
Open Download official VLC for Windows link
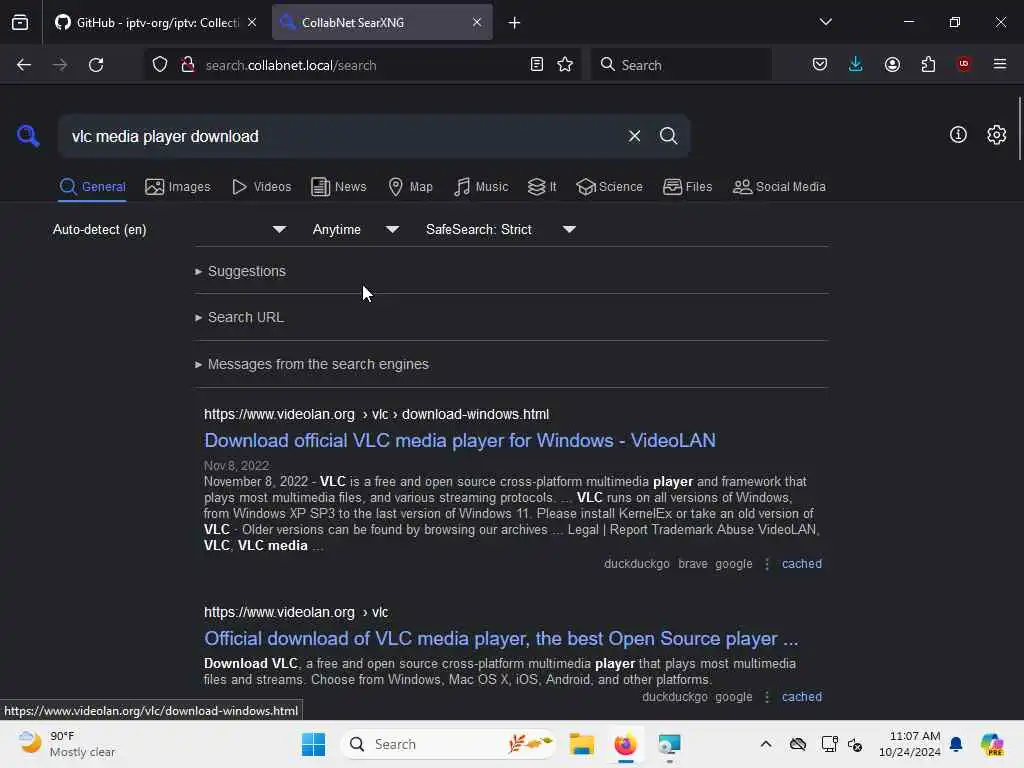click(x=460, y=441)
